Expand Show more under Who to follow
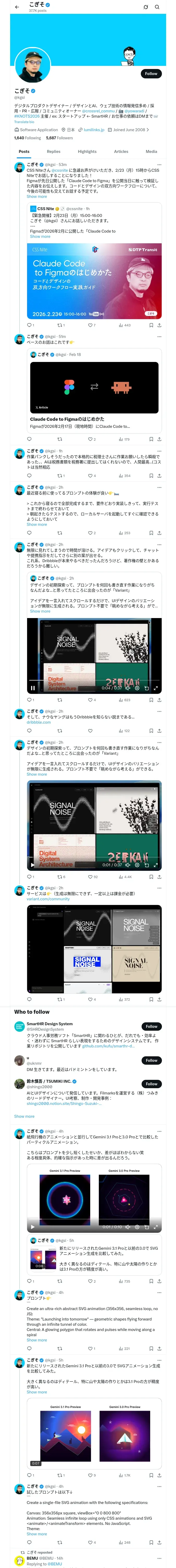The image size is (176, 1568). 24,1116
